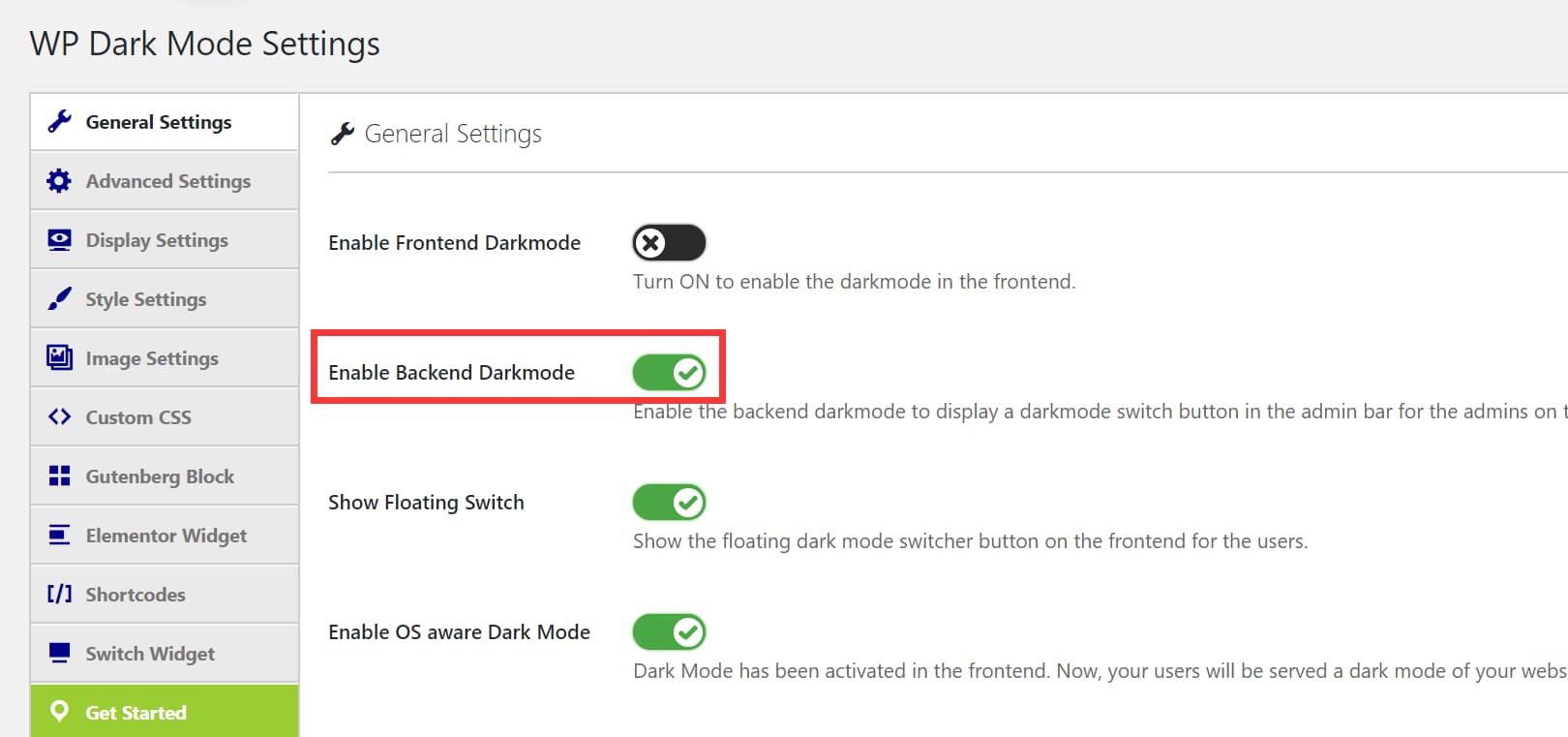
Task: Click the wrench icon beside General Settings tab
Action: pos(59,122)
